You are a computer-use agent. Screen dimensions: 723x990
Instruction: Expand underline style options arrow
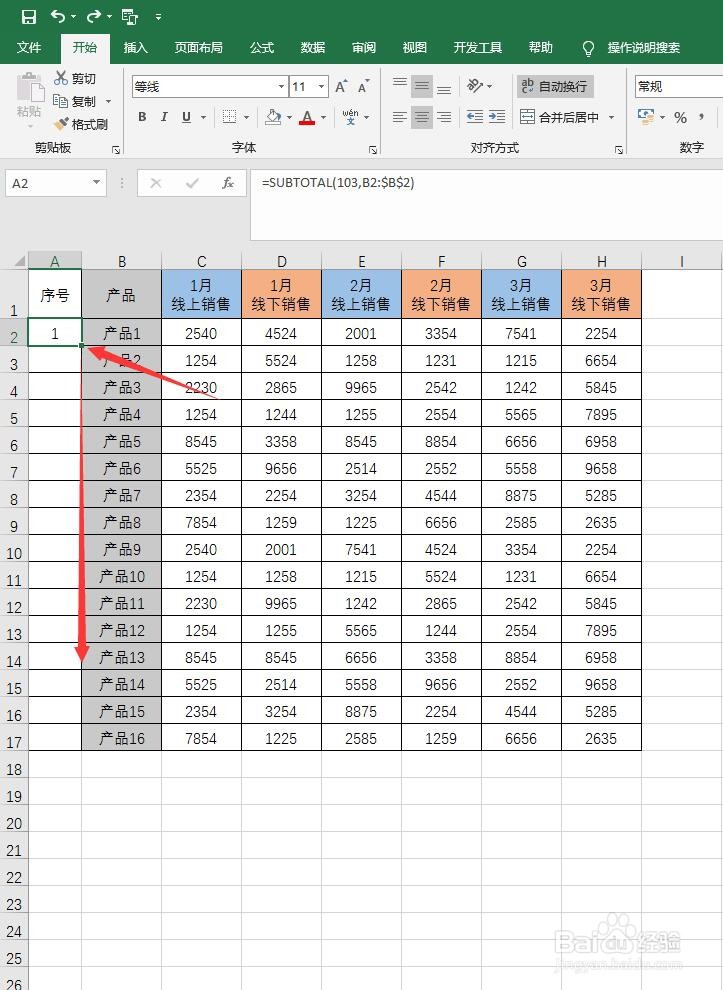click(203, 117)
